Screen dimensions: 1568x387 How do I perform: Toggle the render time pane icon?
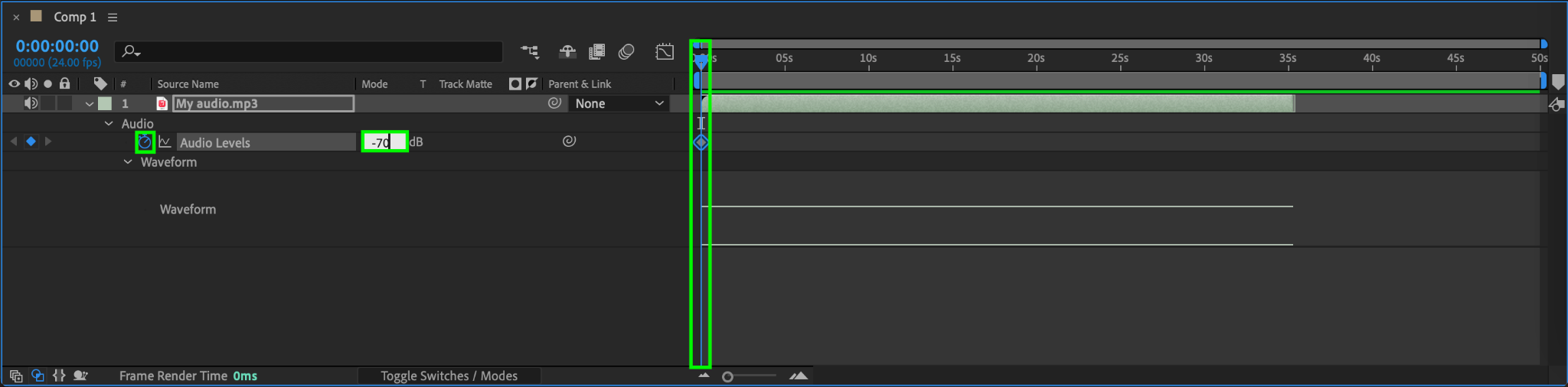pyautogui.click(x=80, y=376)
